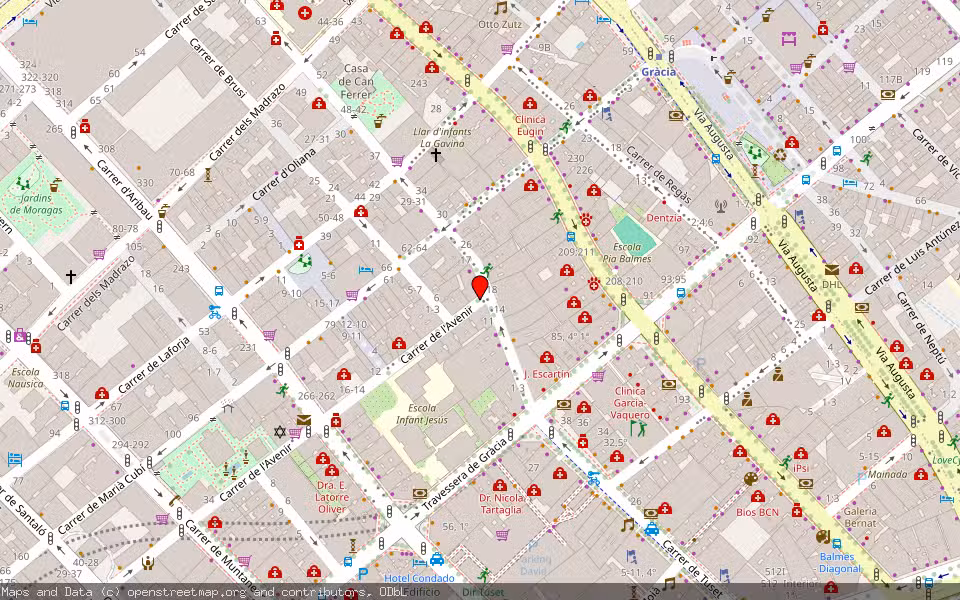Select the music note icon above Otto Zutz
960x600 pixels.
click(501, 8)
